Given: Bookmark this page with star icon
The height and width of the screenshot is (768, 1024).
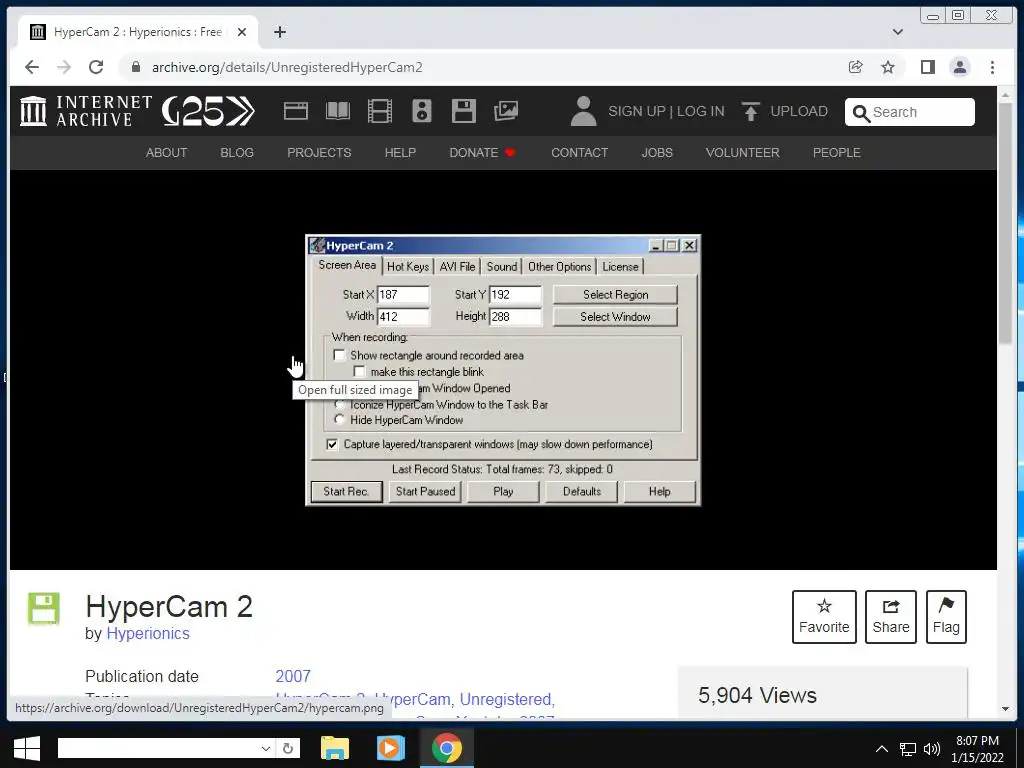Looking at the screenshot, I should (x=888, y=67).
